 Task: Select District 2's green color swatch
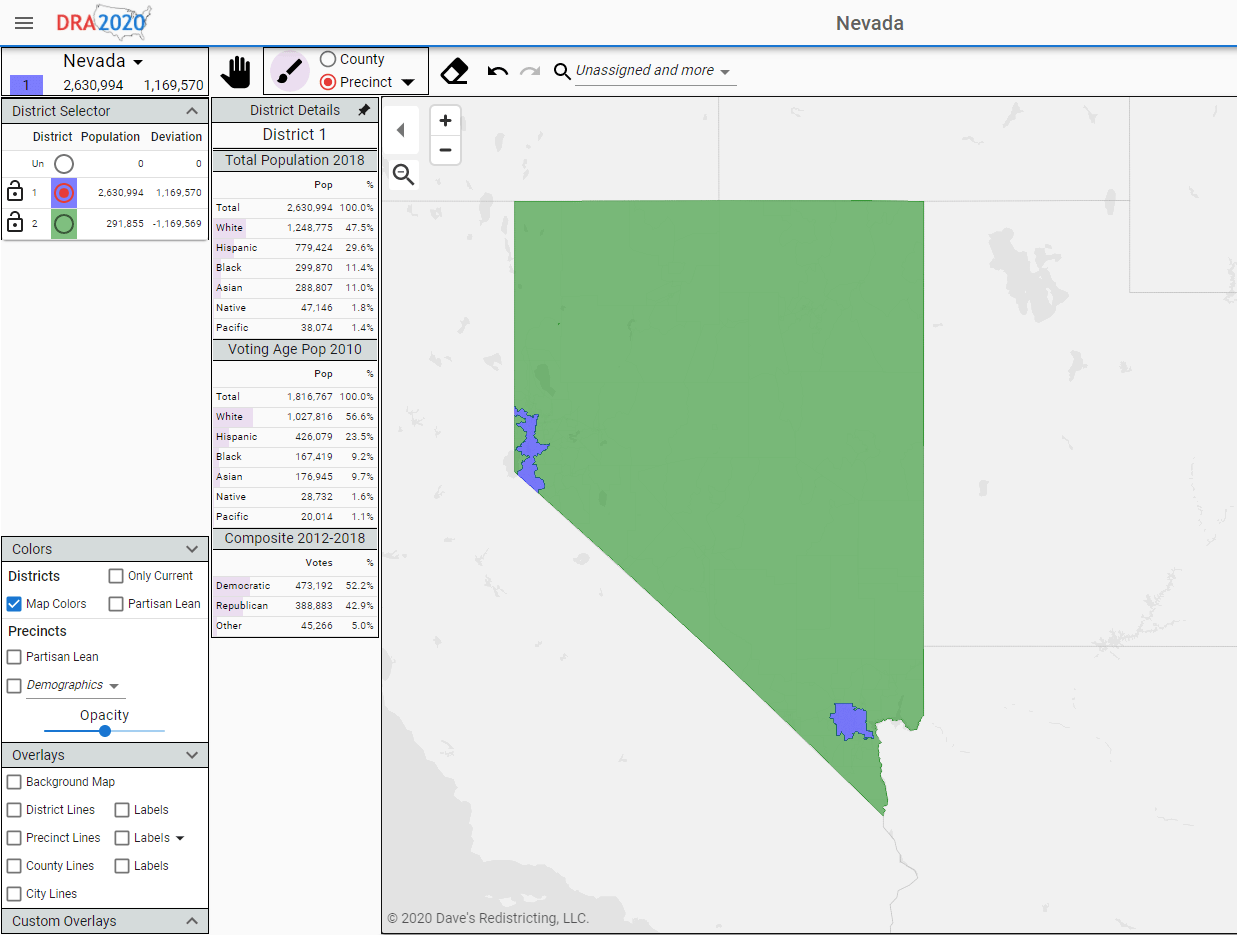(65, 224)
